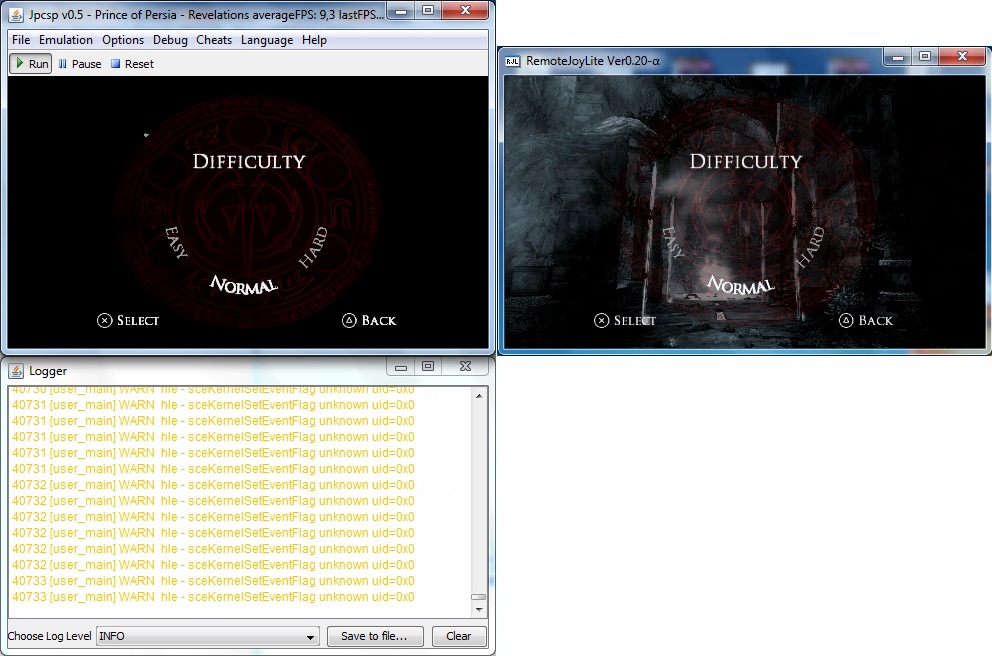Click the logger scrollbar up arrow
Viewport: 992px width, 656px height.
(479, 396)
